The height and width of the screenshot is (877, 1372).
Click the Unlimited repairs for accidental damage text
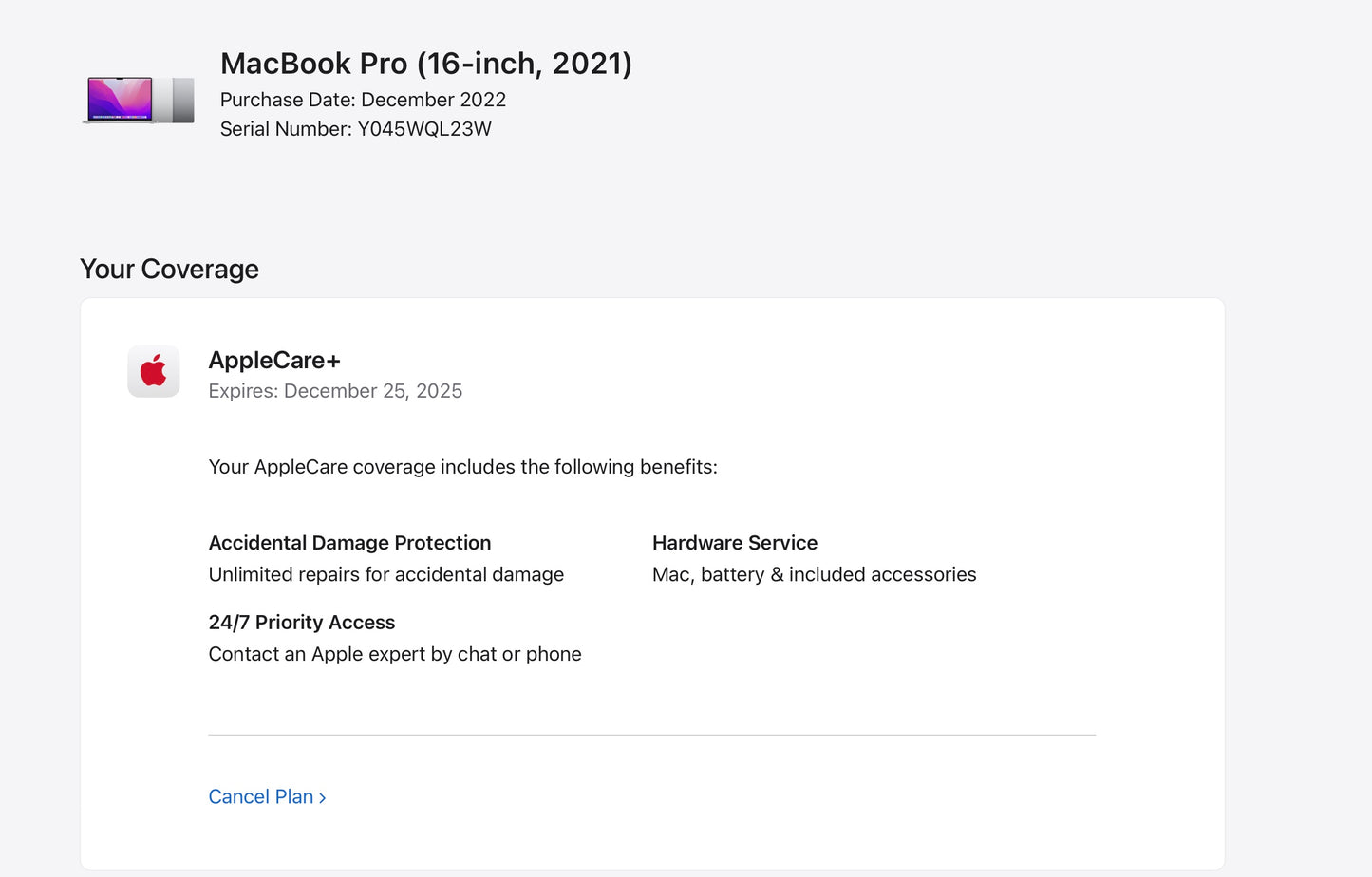[385, 574]
